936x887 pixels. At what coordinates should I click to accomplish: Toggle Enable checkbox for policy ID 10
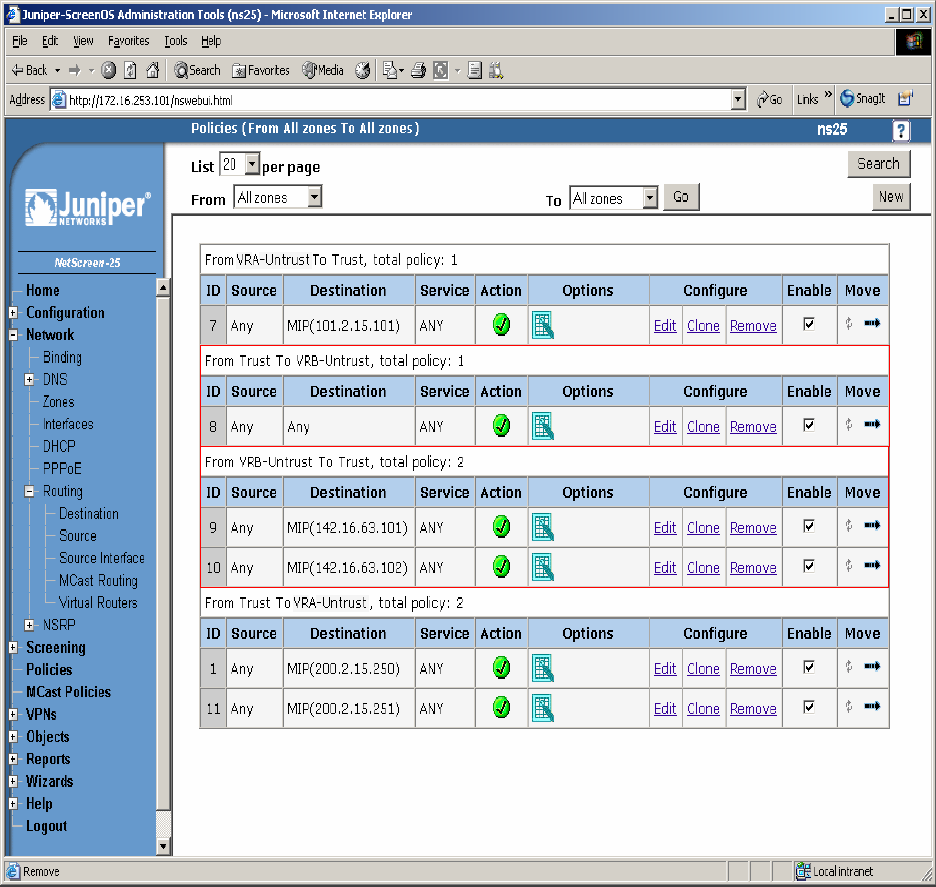(809, 566)
